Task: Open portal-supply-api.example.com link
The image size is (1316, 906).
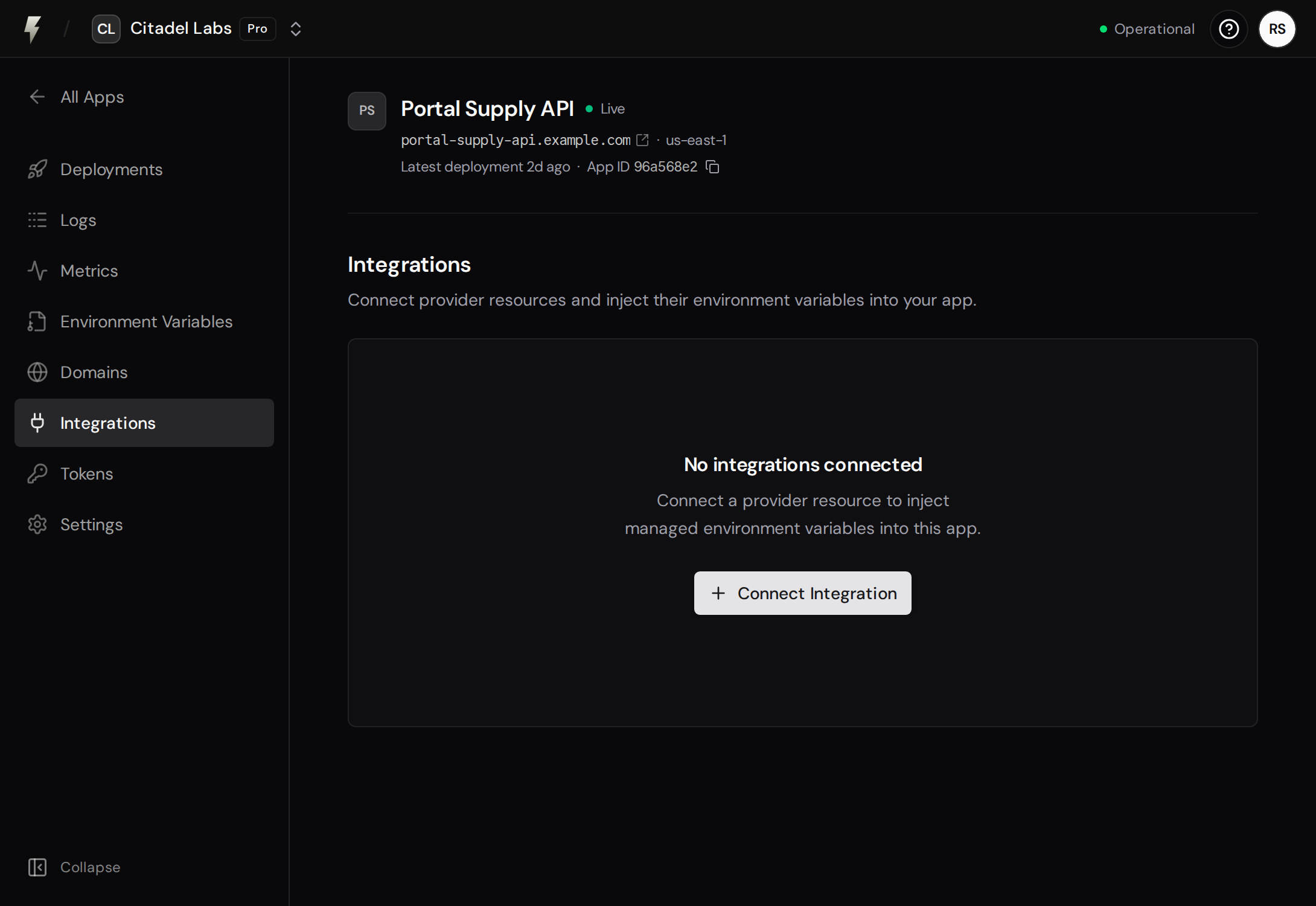Action: click(x=516, y=140)
